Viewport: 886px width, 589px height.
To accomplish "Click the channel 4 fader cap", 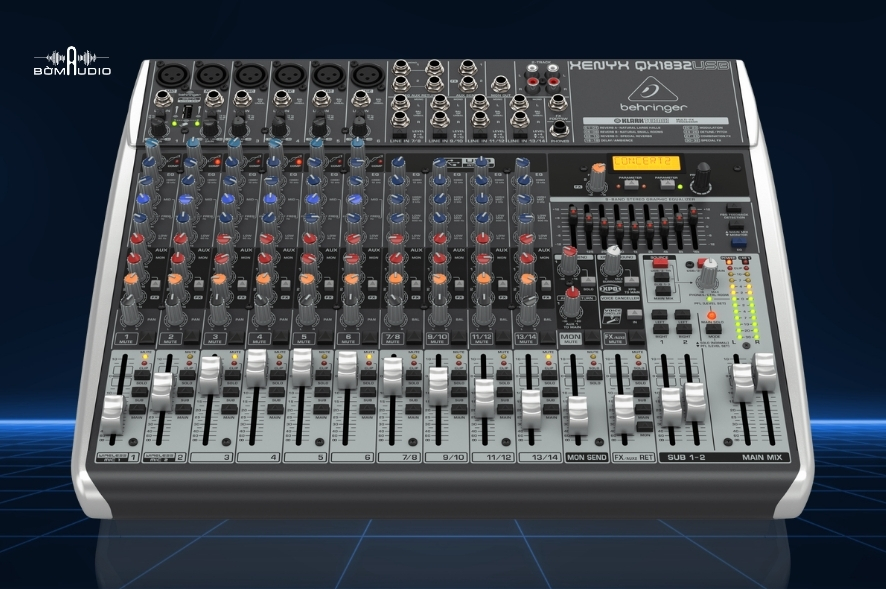I will (256, 368).
